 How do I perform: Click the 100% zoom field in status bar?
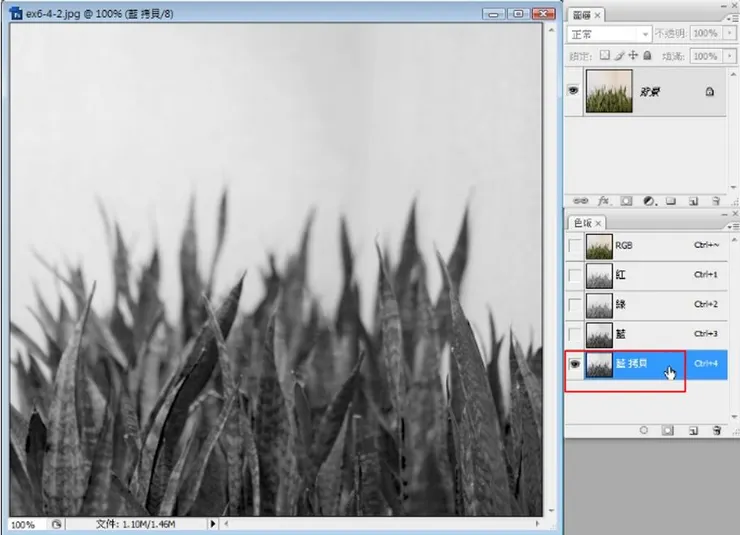point(24,524)
